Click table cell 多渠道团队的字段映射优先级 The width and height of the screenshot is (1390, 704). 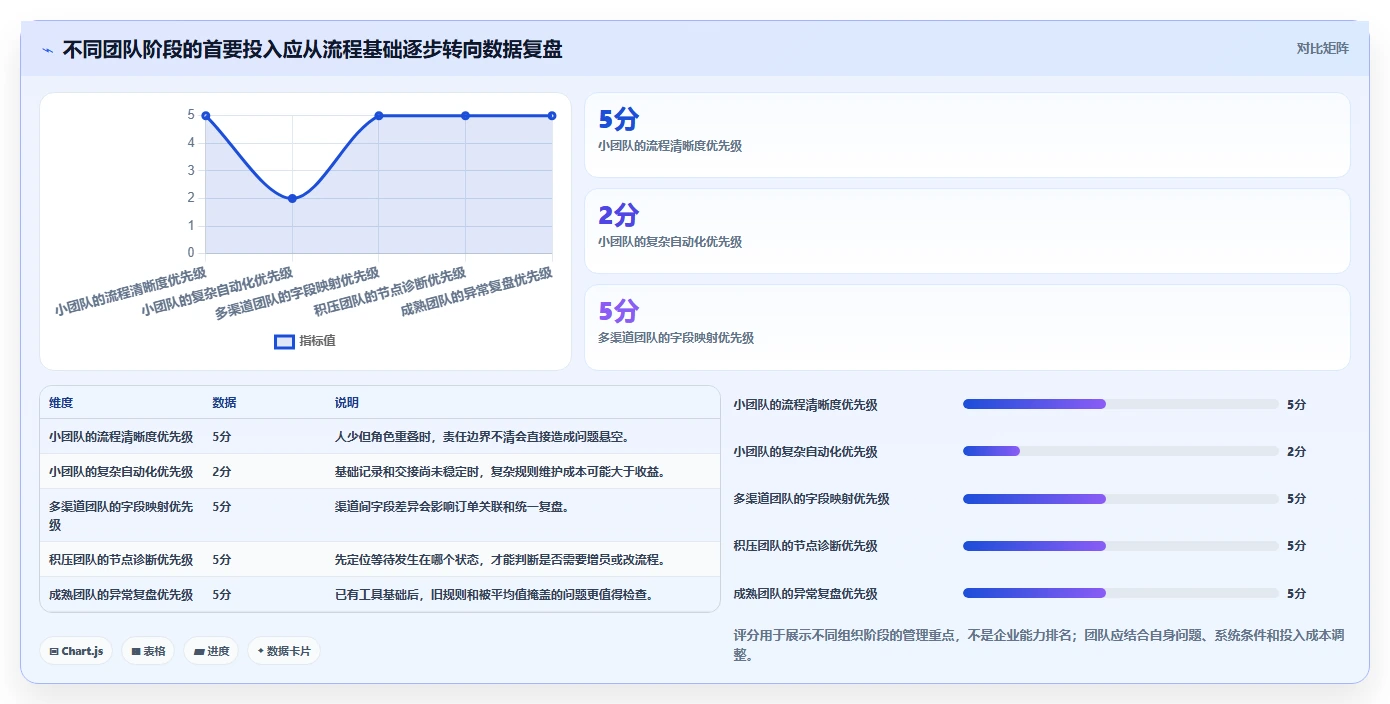click(x=121, y=516)
